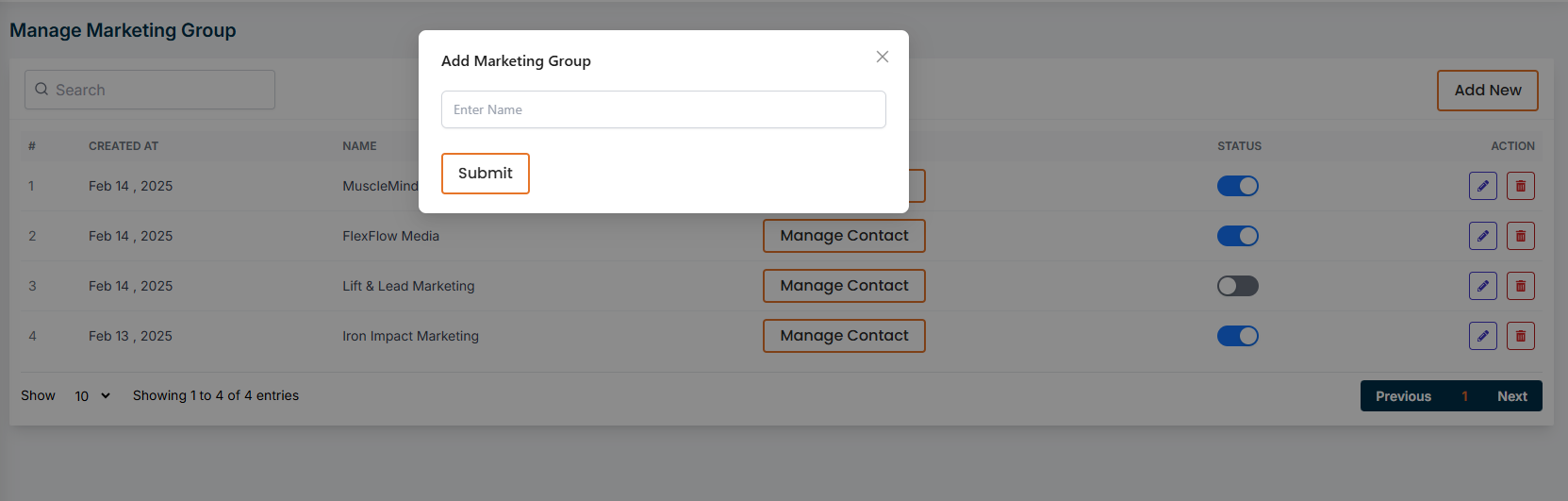The height and width of the screenshot is (501, 1568).
Task: Click the Add New button
Action: coord(1487,91)
